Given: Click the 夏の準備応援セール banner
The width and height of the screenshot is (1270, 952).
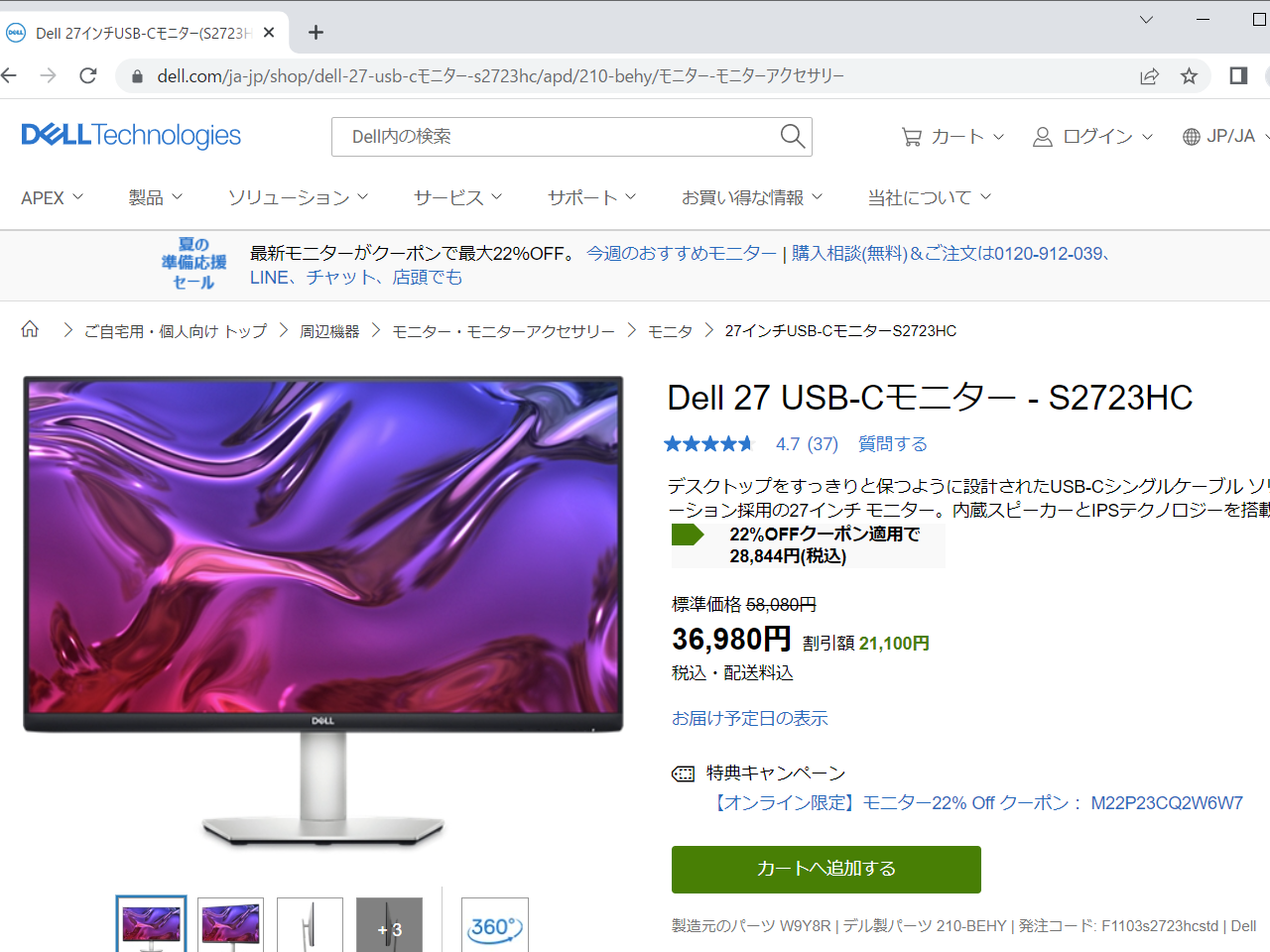Looking at the screenshot, I should tap(194, 264).
